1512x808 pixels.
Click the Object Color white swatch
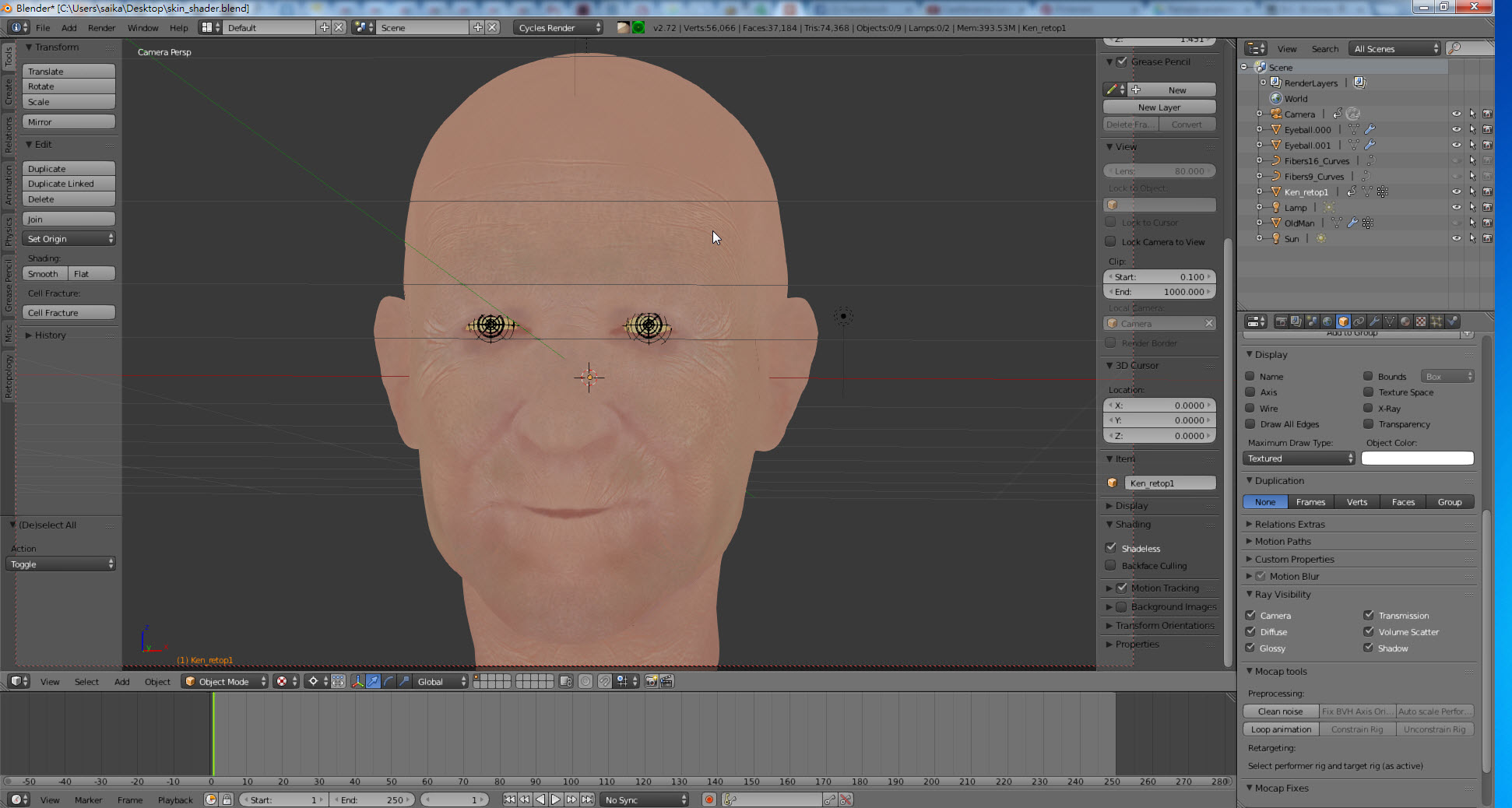1417,458
